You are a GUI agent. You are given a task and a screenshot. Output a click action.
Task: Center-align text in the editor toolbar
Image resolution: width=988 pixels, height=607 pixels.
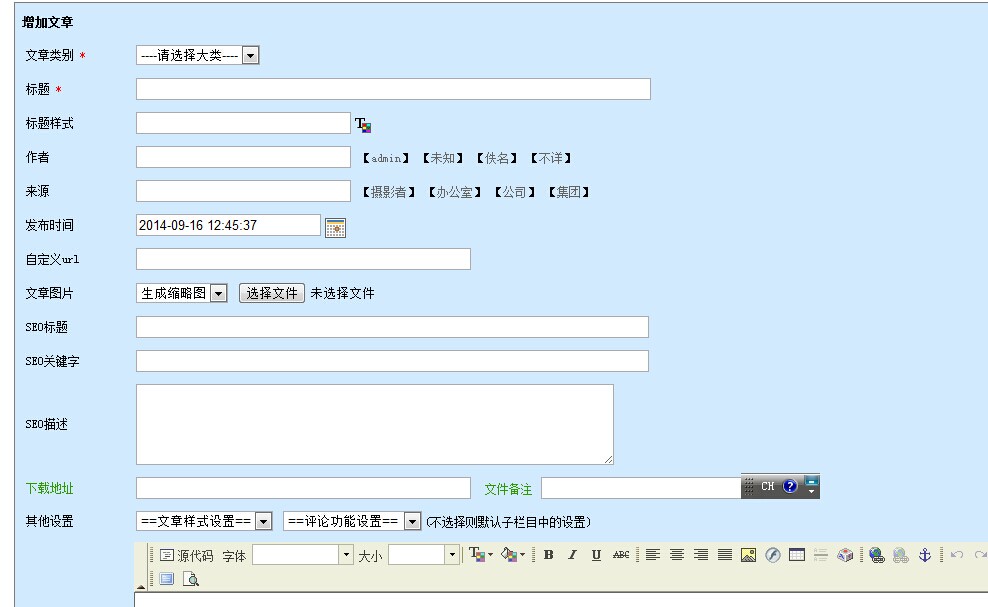point(677,555)
